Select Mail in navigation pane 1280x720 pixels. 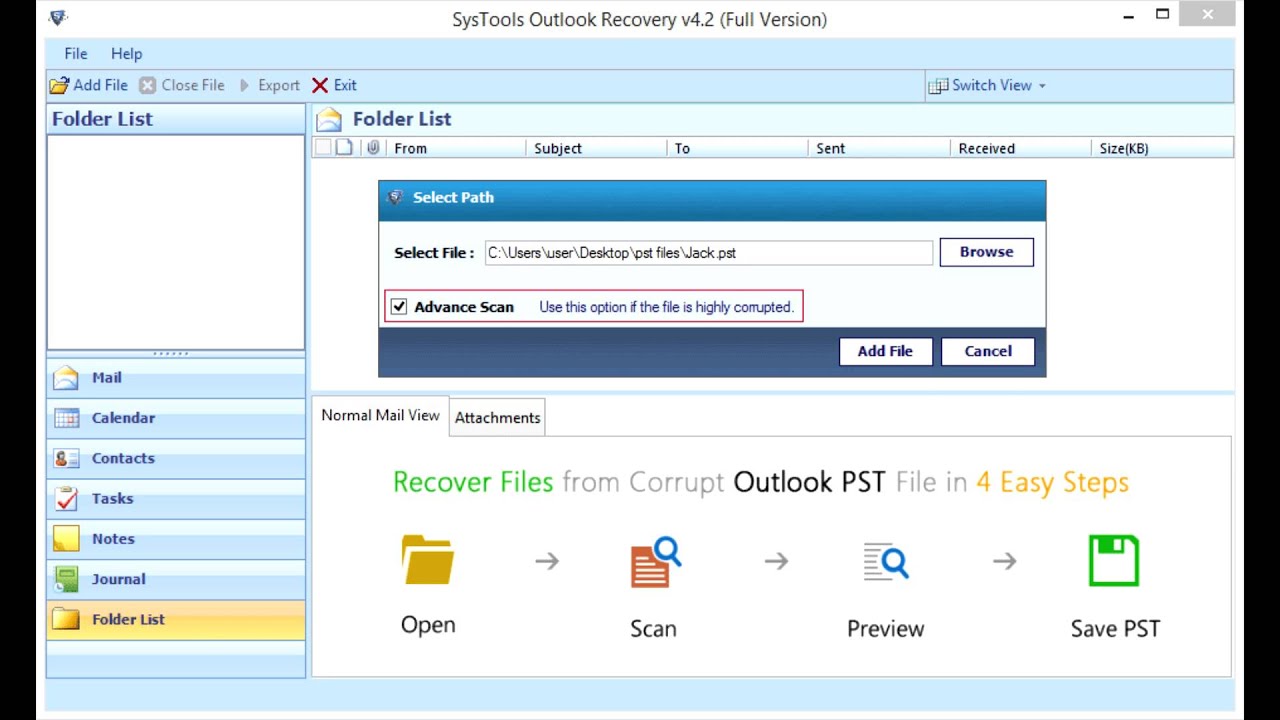(176, 378)
